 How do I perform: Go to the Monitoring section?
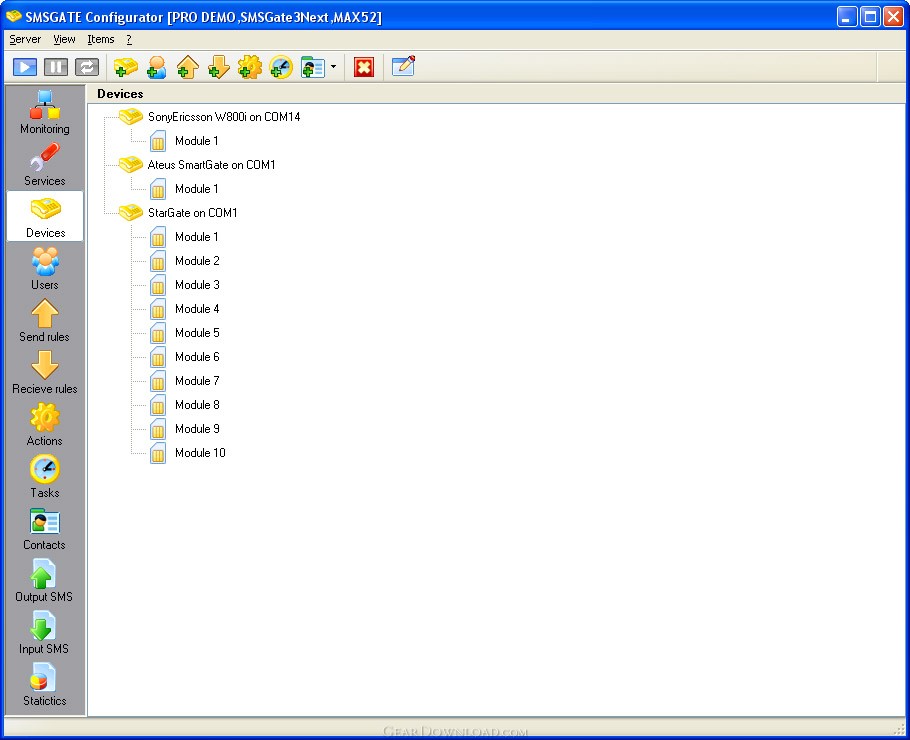(x=45, y=113)
